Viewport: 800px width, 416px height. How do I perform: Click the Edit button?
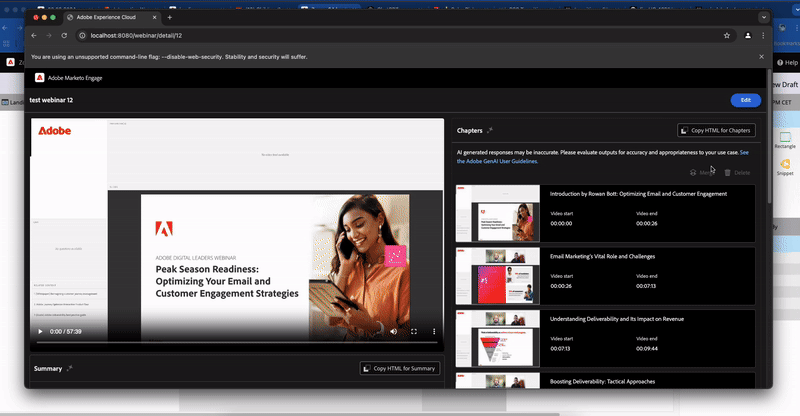coord(745,100)
